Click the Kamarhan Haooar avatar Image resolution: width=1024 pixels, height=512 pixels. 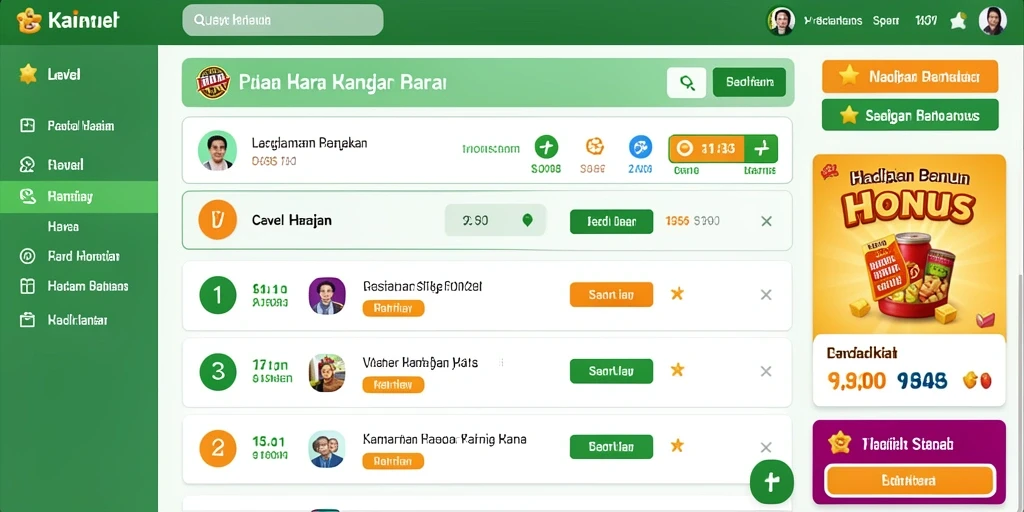(327, 449)
